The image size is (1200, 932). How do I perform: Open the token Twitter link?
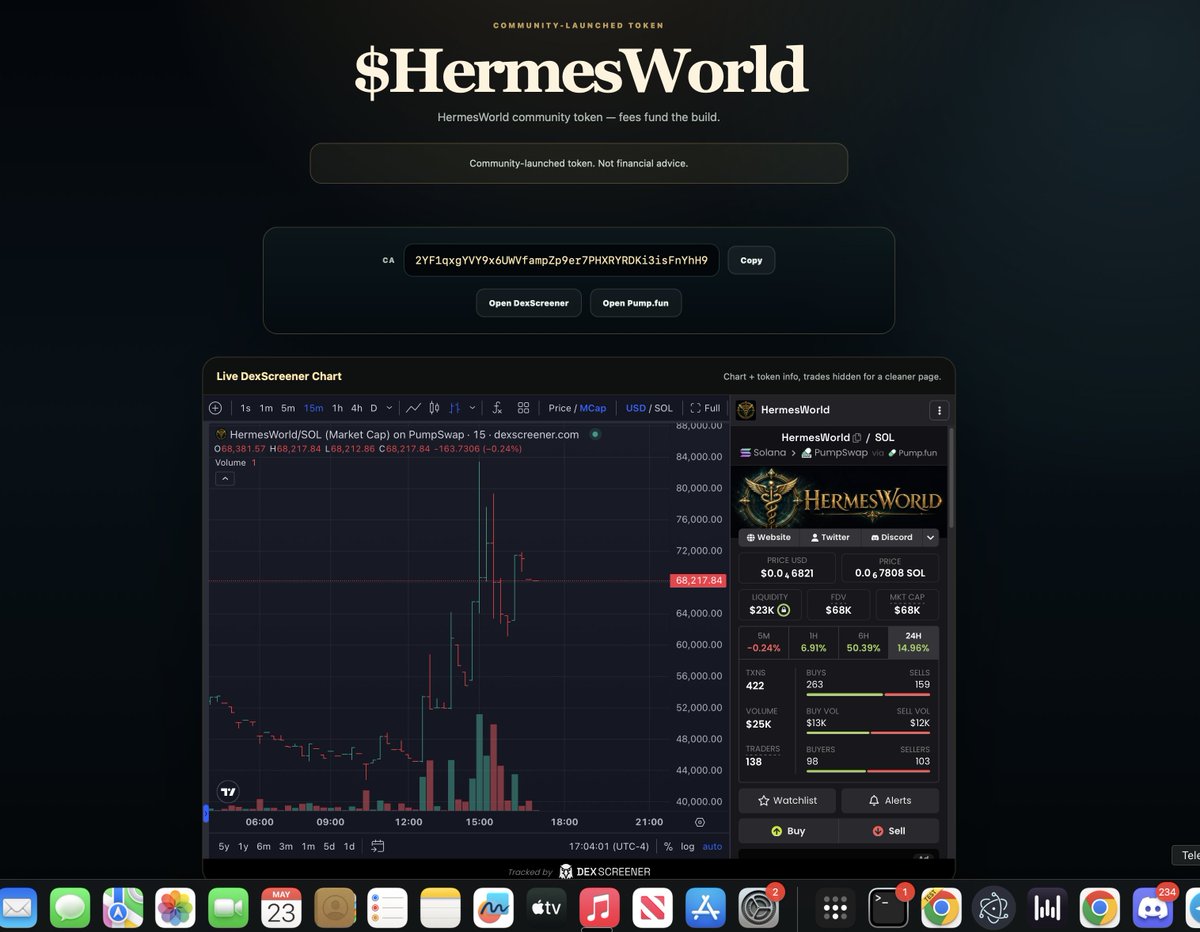click(829, 537)
